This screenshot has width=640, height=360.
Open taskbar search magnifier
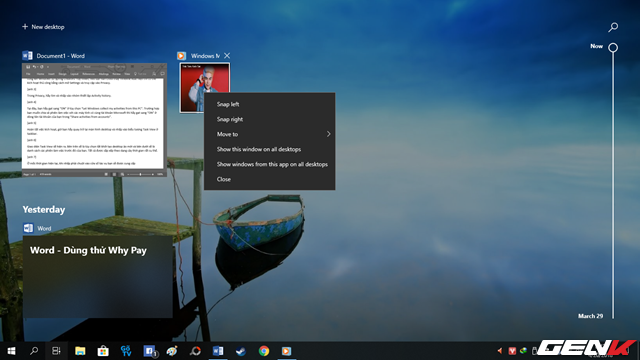tap(34, 351)
